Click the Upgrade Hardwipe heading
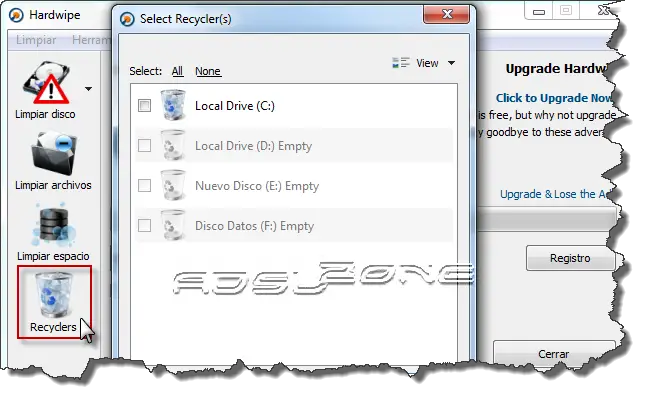Image resolution: width=649 pixels, height=401 pixels. (x=557, y=69)
